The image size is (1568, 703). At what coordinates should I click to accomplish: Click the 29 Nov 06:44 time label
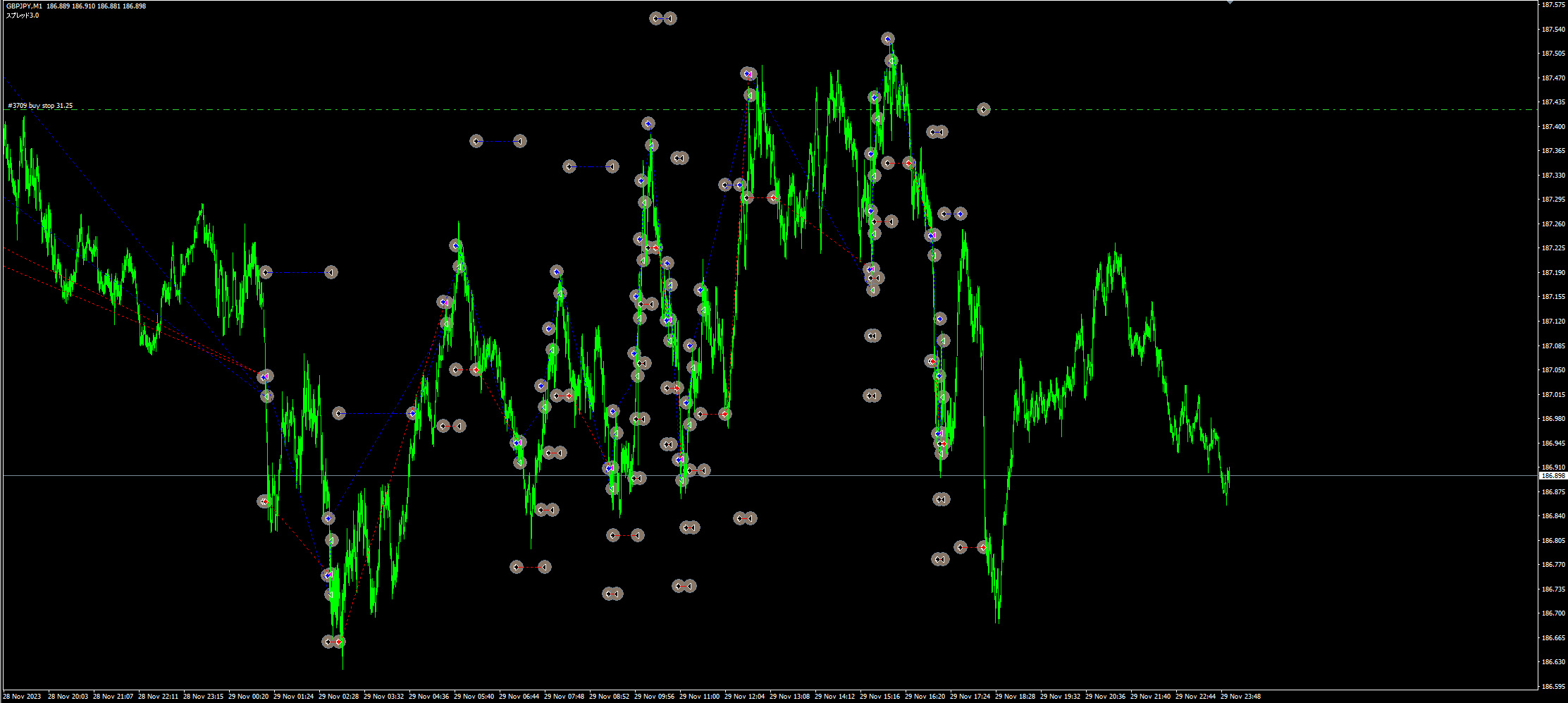click(519, 697)
